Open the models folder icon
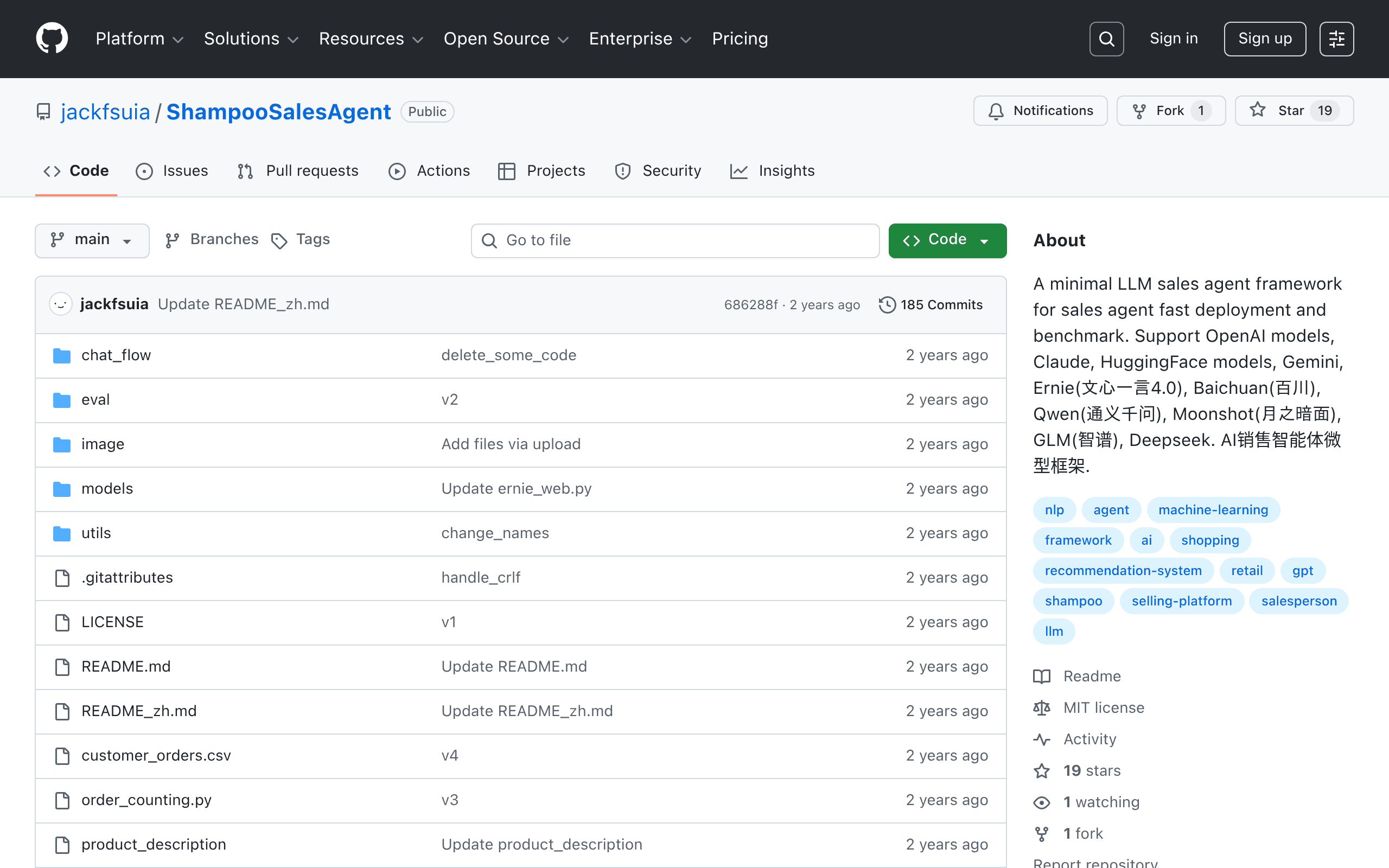Screen dimensions: 1389x868 coord(61,489)
